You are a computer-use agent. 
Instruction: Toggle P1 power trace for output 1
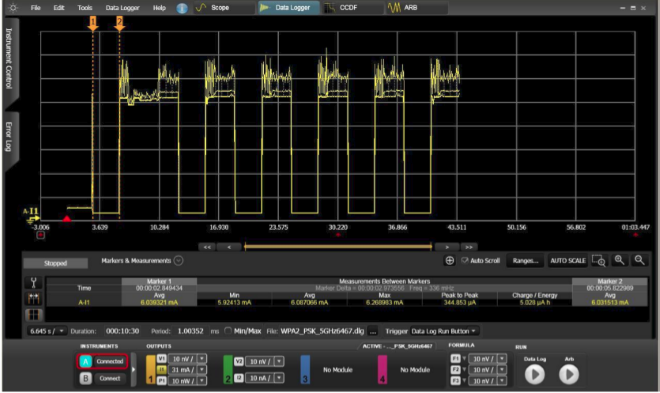coord(162,381)
